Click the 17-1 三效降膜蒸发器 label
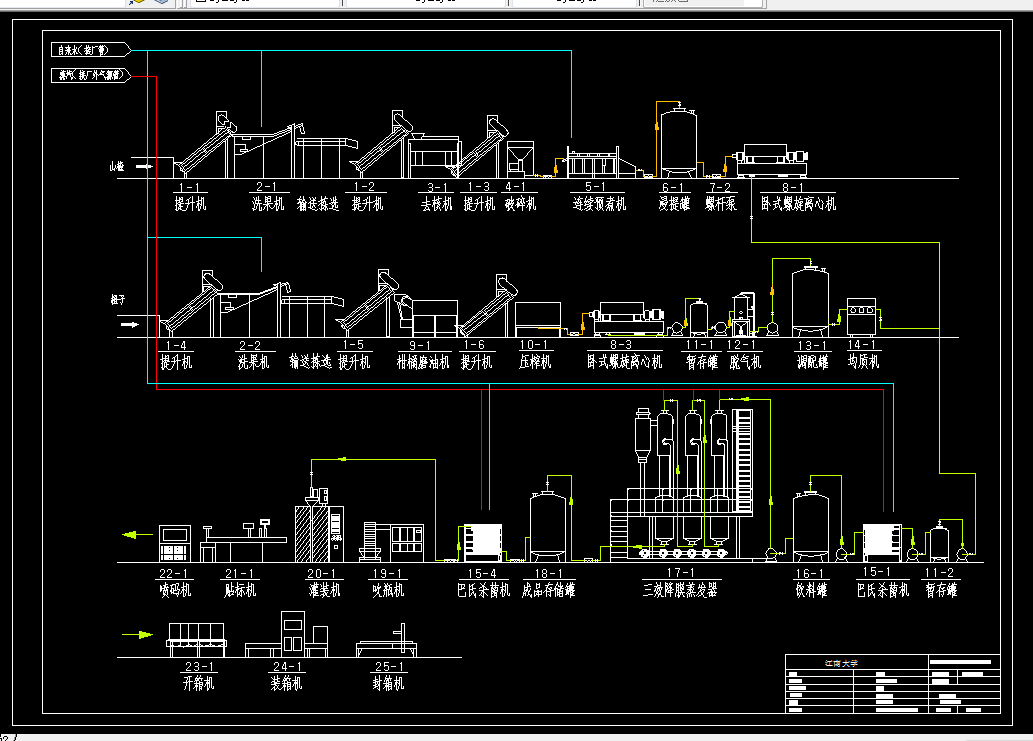Viewport: 1033px width, 741px height. 681,583
